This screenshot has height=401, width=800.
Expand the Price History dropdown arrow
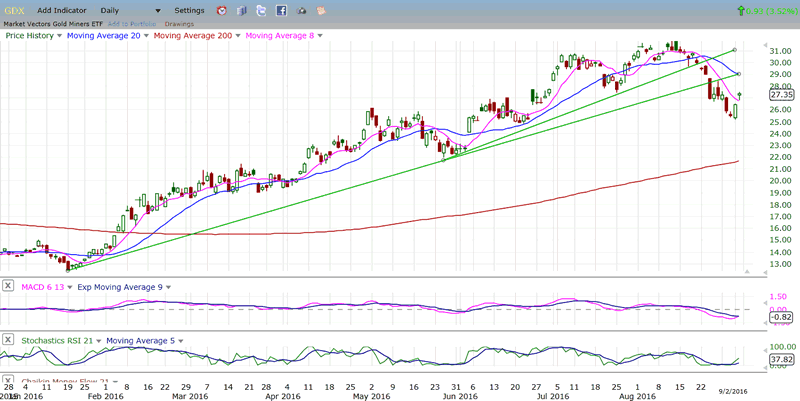coord(61,35)
